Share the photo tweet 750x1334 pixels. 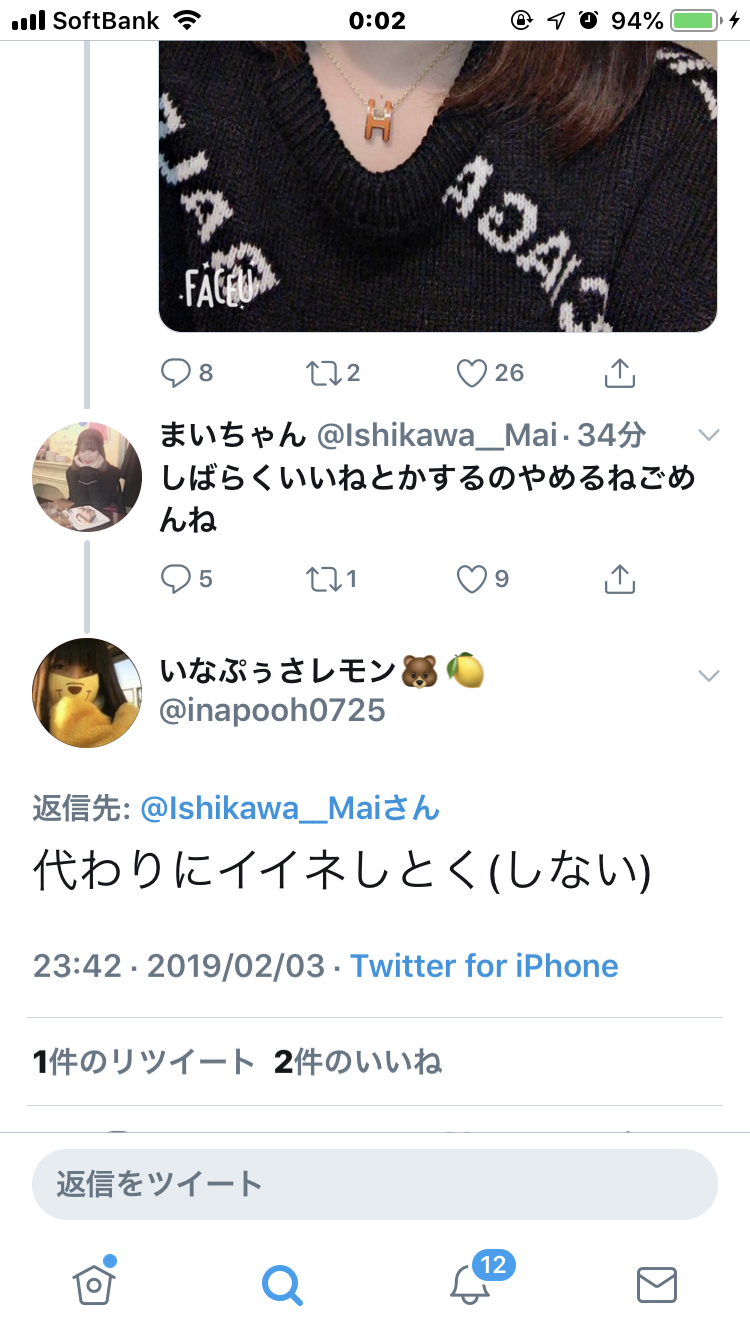click(x=620, y=373)
